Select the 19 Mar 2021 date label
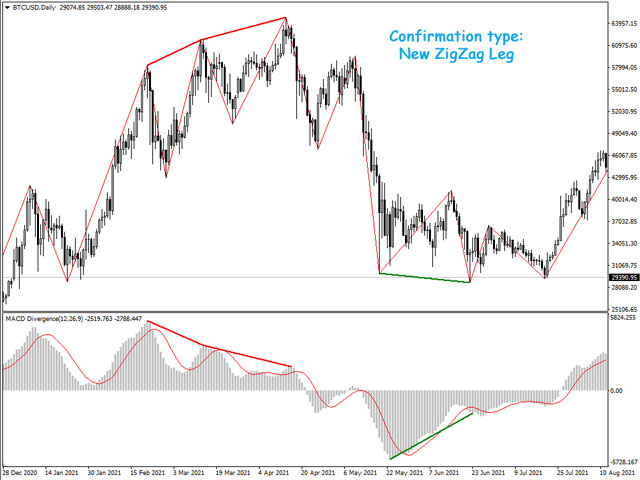Image resolution: width=640 pixels, height=480 pixels. tap(233, 473)
